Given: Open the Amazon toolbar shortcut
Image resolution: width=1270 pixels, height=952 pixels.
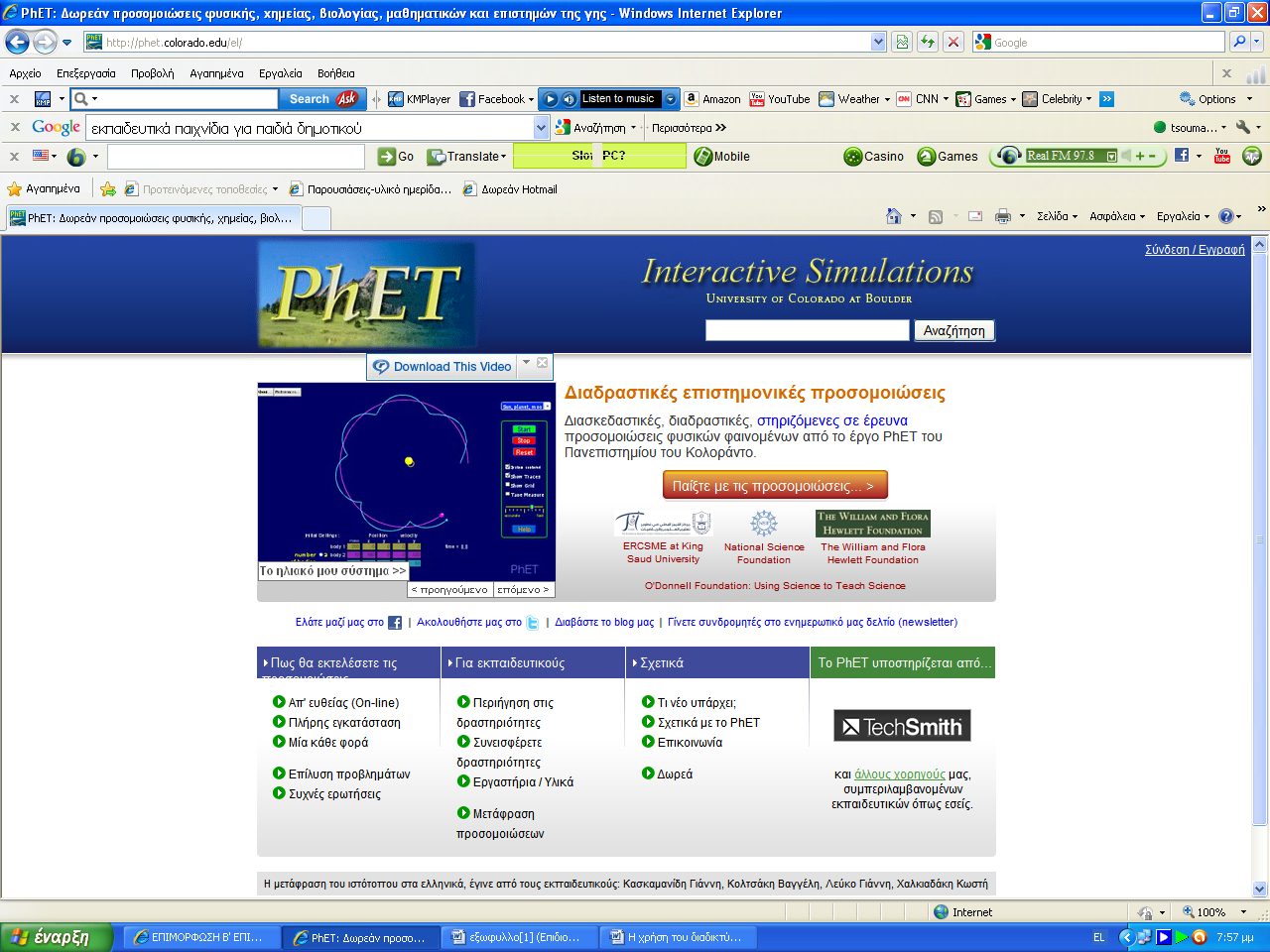Looking at the screenshot, I should (712, 99).
